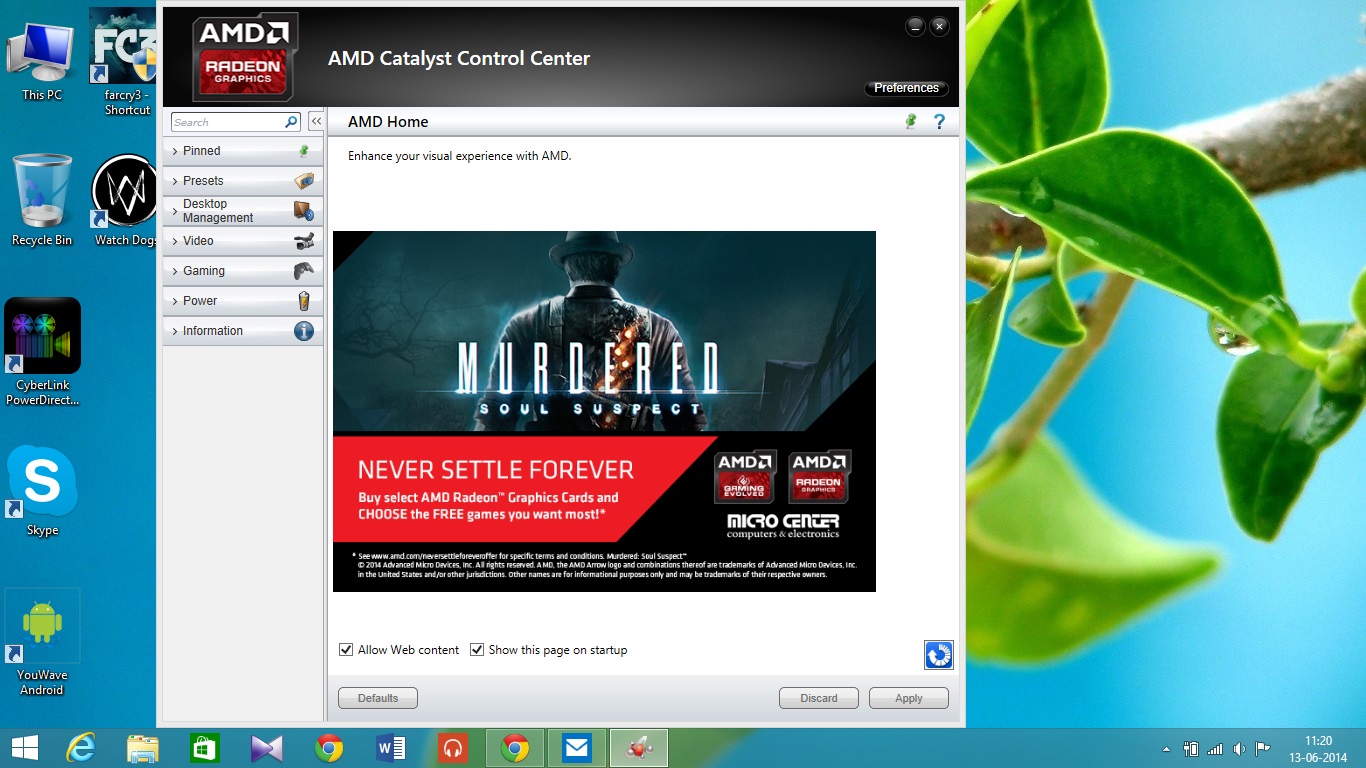Open the Start menu
The image size is (1366, 768).
click(24, 748)
